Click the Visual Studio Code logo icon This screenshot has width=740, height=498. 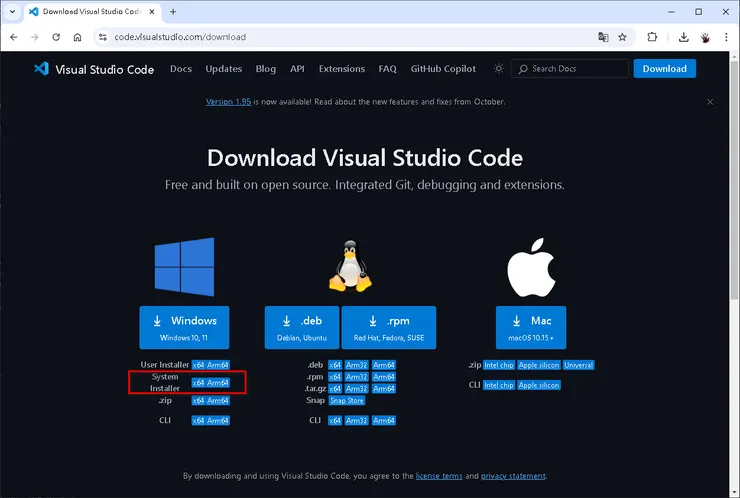click(42, 69)
